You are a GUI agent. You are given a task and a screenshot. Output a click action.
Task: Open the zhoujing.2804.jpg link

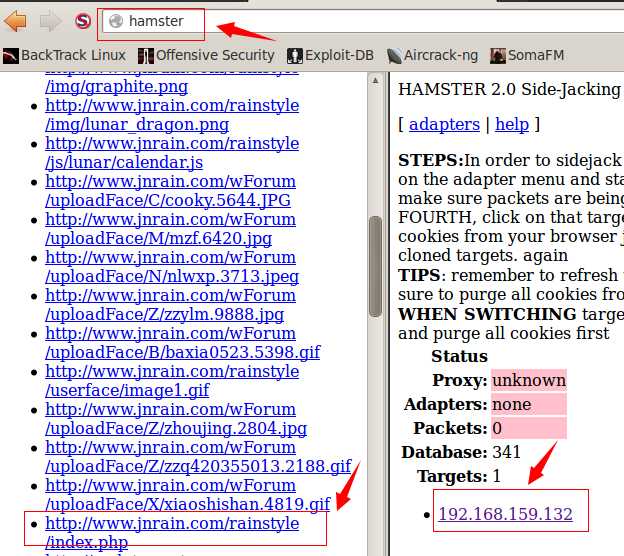(176, 419)
